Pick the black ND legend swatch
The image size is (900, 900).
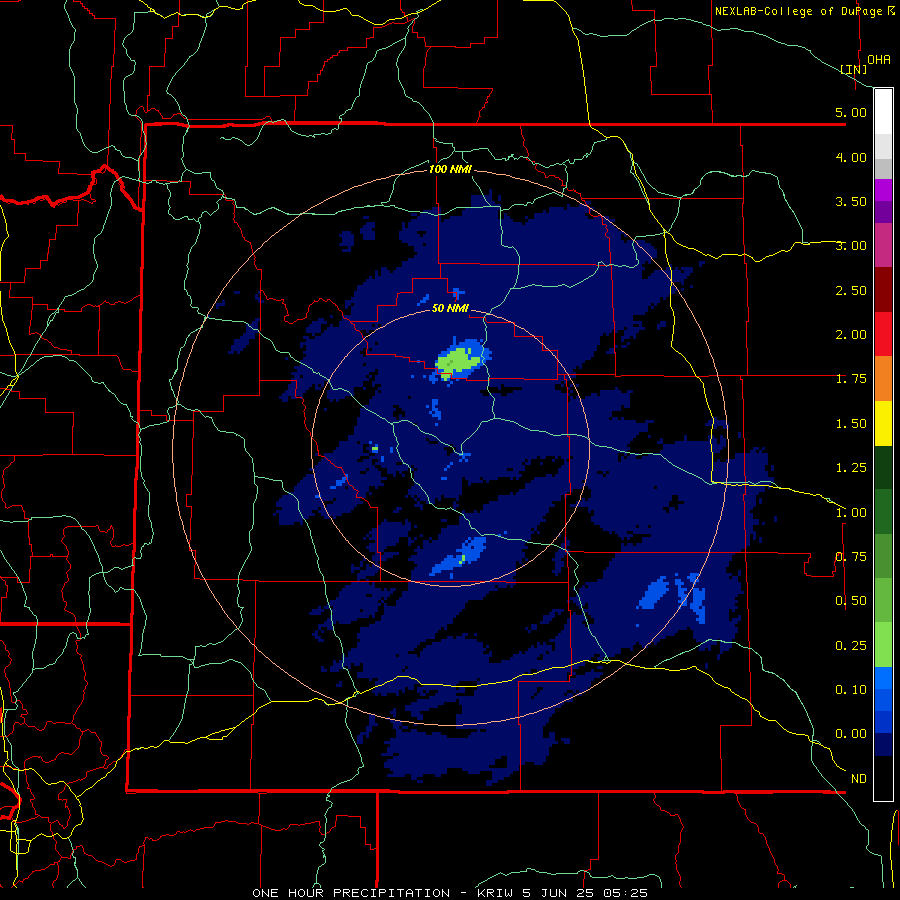[x=883, y=778]
